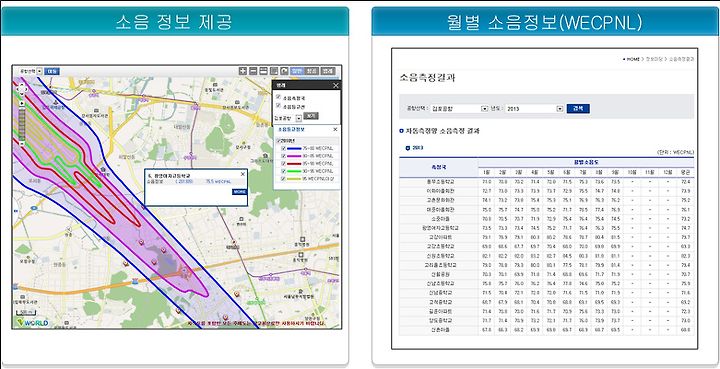Click the 자동측정망 소음측정 결과 subheading
This screenshot has height=369, width=720.
[x=442, y=131]
